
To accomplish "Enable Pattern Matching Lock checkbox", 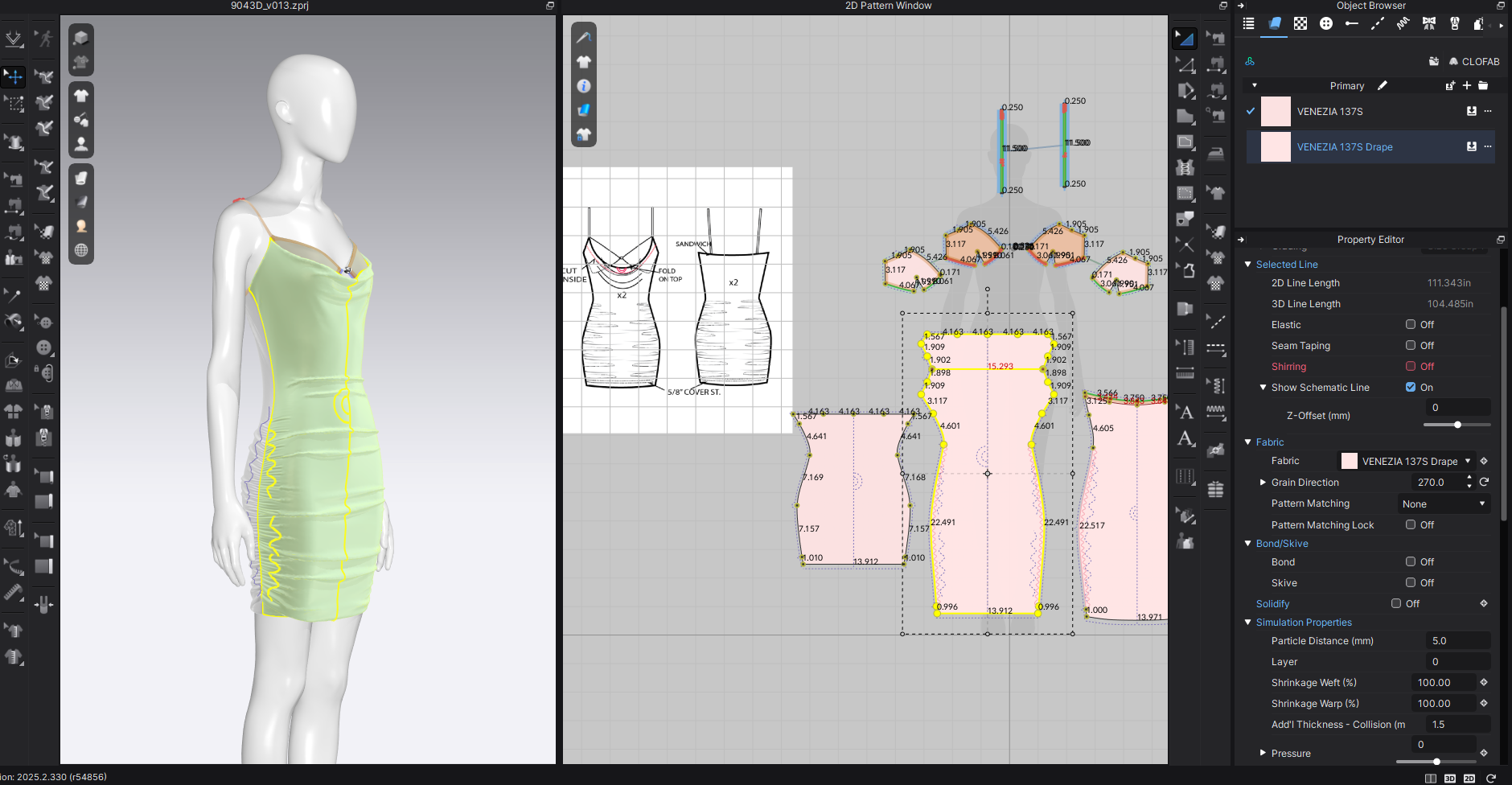I will pyautogui.click(x=1411, y=525).
